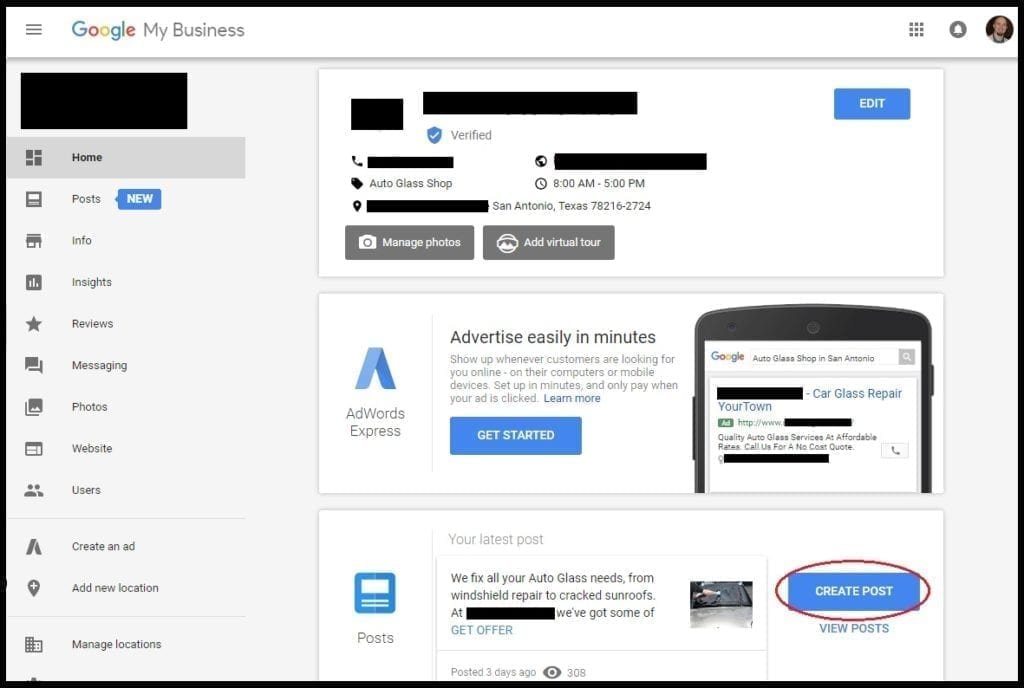
Task: Click the eye views icon beside 308
Action: tap(552, 672)
